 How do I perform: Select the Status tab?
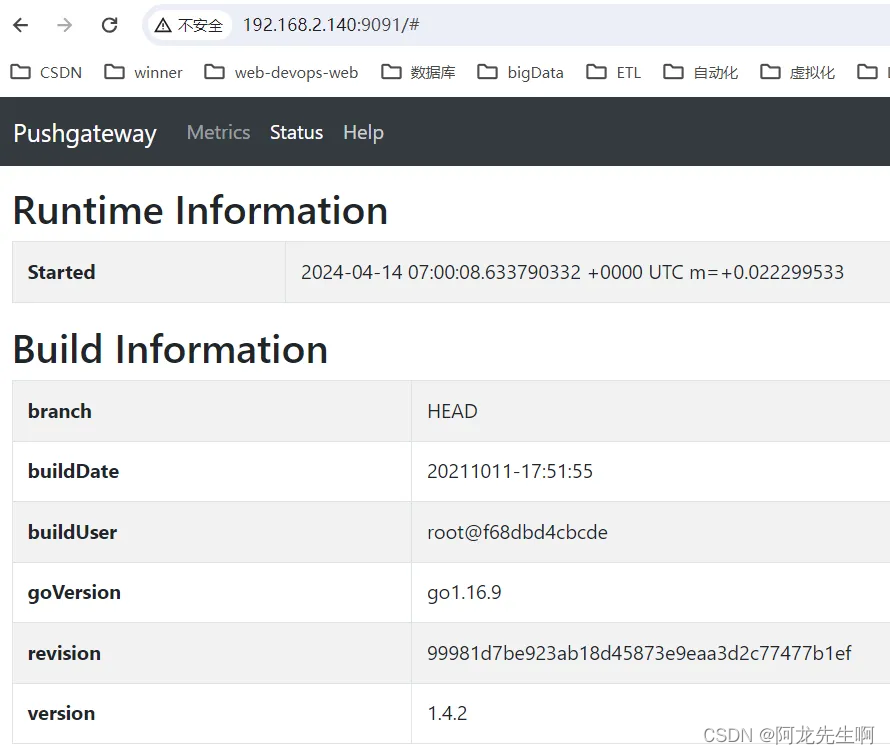296,132
